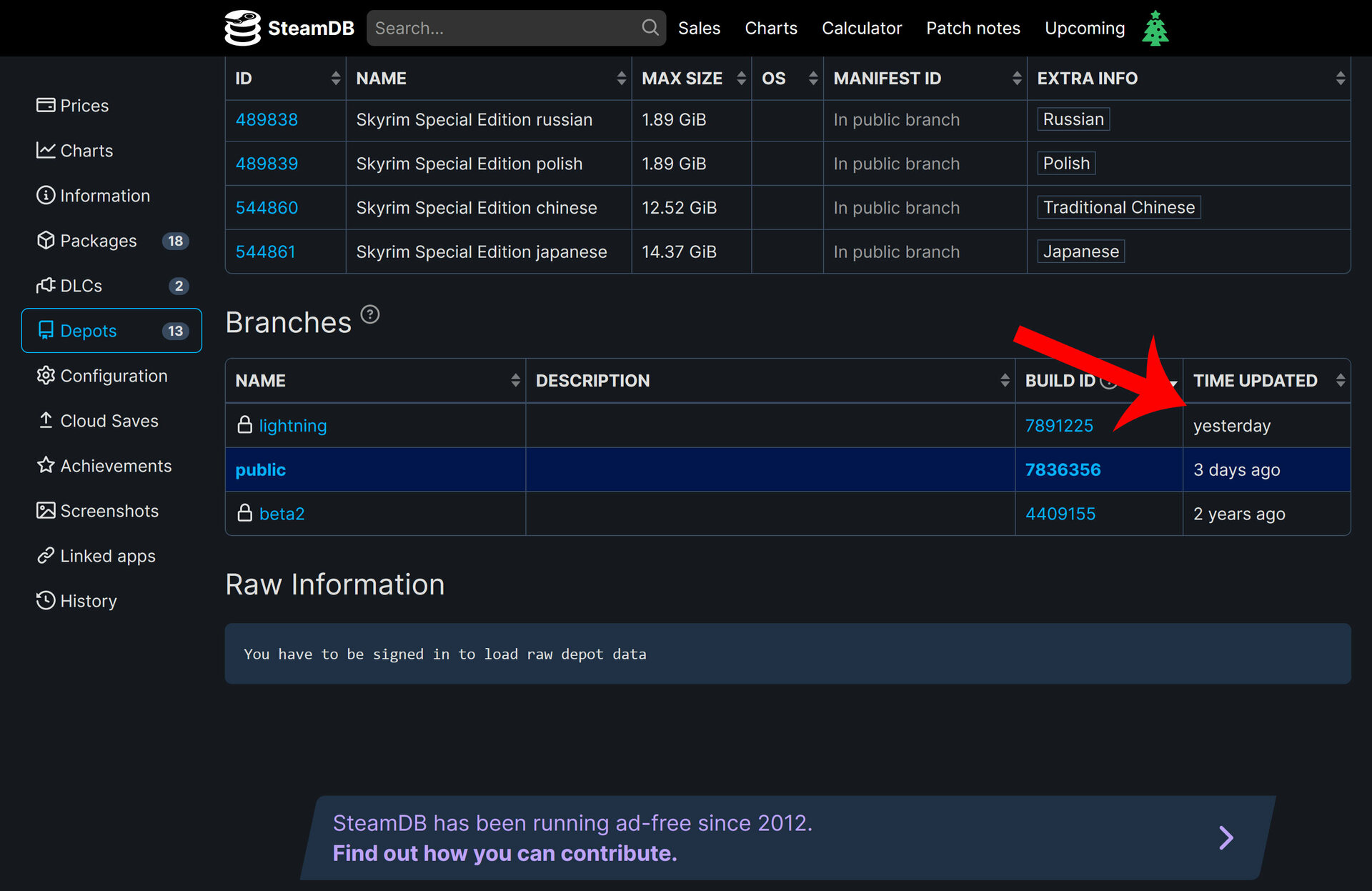Image resolution: width=1372 pixels, height=891 pixels.
Task: Click the Prices sidebar icon
Action: [46, 105]
